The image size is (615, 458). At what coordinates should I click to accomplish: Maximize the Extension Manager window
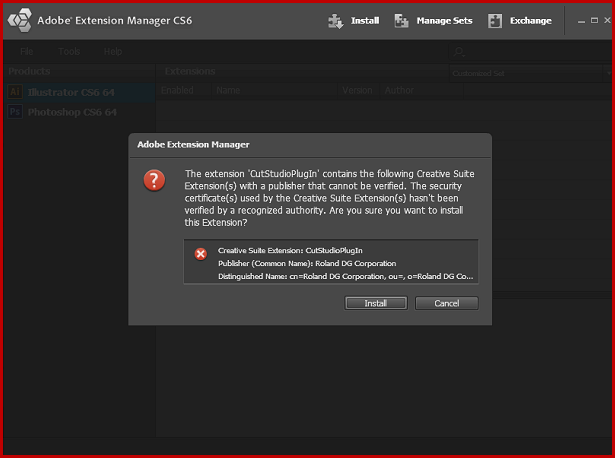(x=595, y=20)
